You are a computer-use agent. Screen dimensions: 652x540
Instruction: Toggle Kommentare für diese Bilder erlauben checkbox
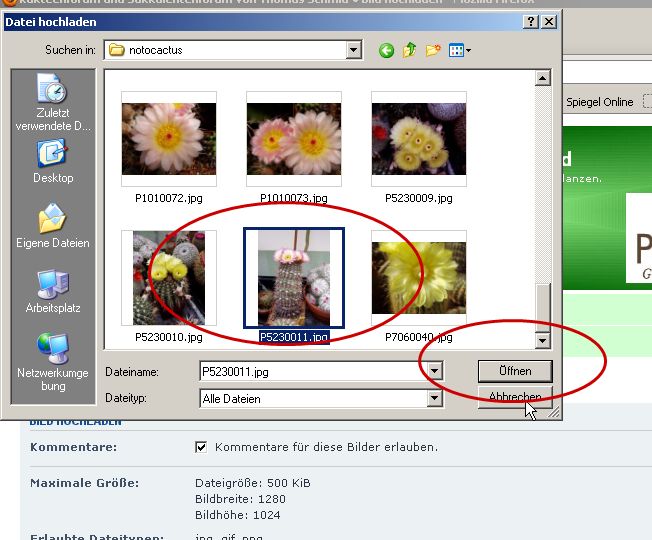coord(201,447)
